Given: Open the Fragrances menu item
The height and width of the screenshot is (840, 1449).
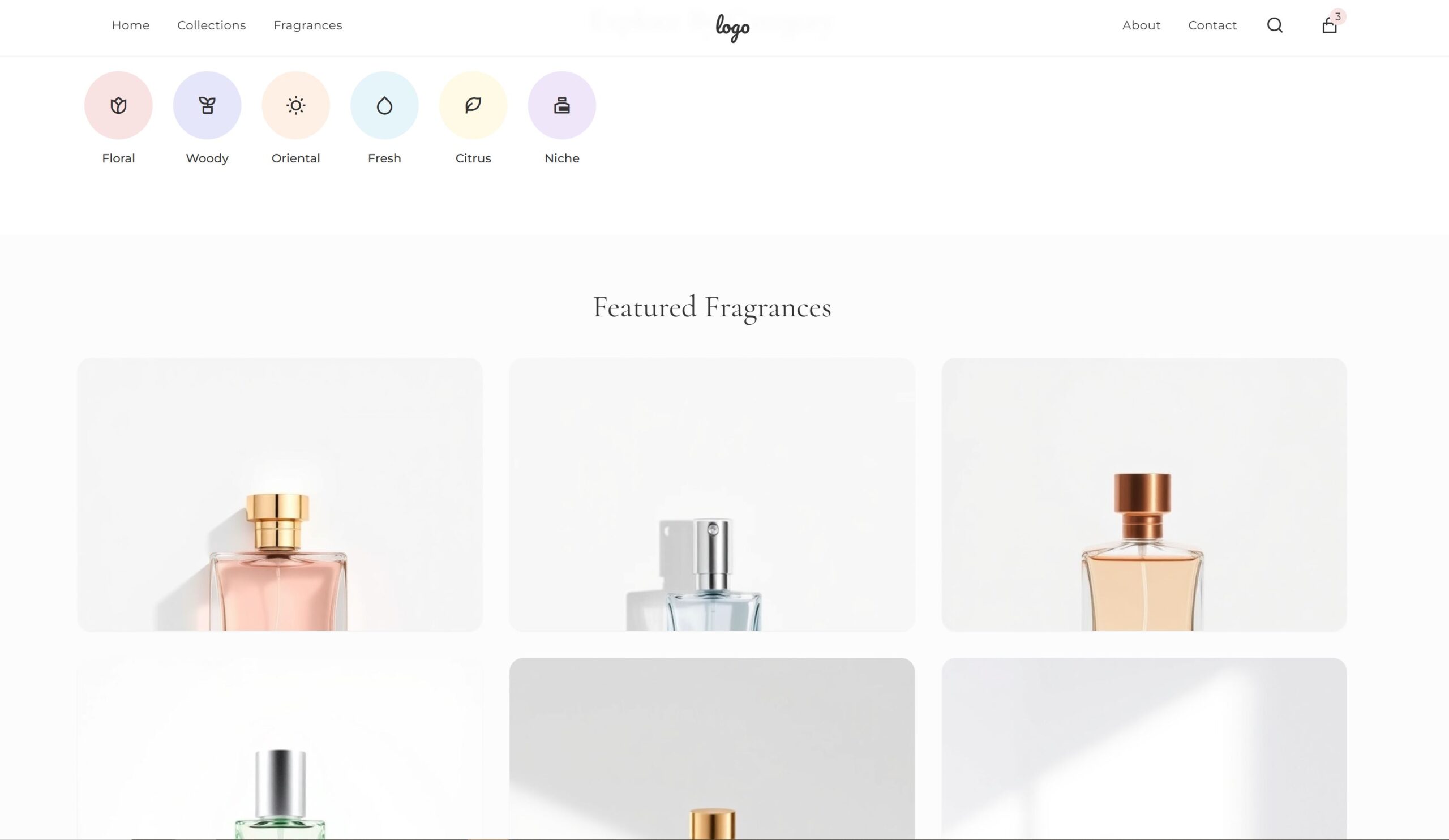Looking at the screenshot, I should (307, 25).
